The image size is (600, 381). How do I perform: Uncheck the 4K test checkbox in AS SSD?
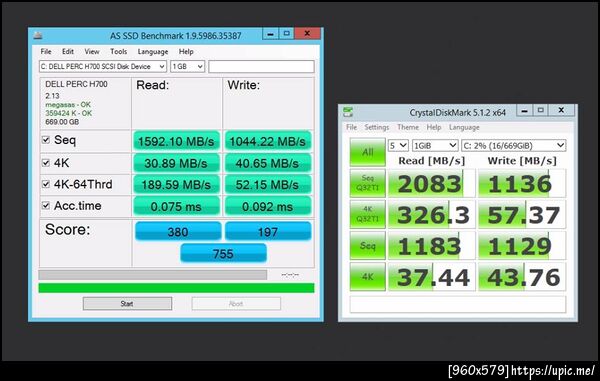click(46, 163)
